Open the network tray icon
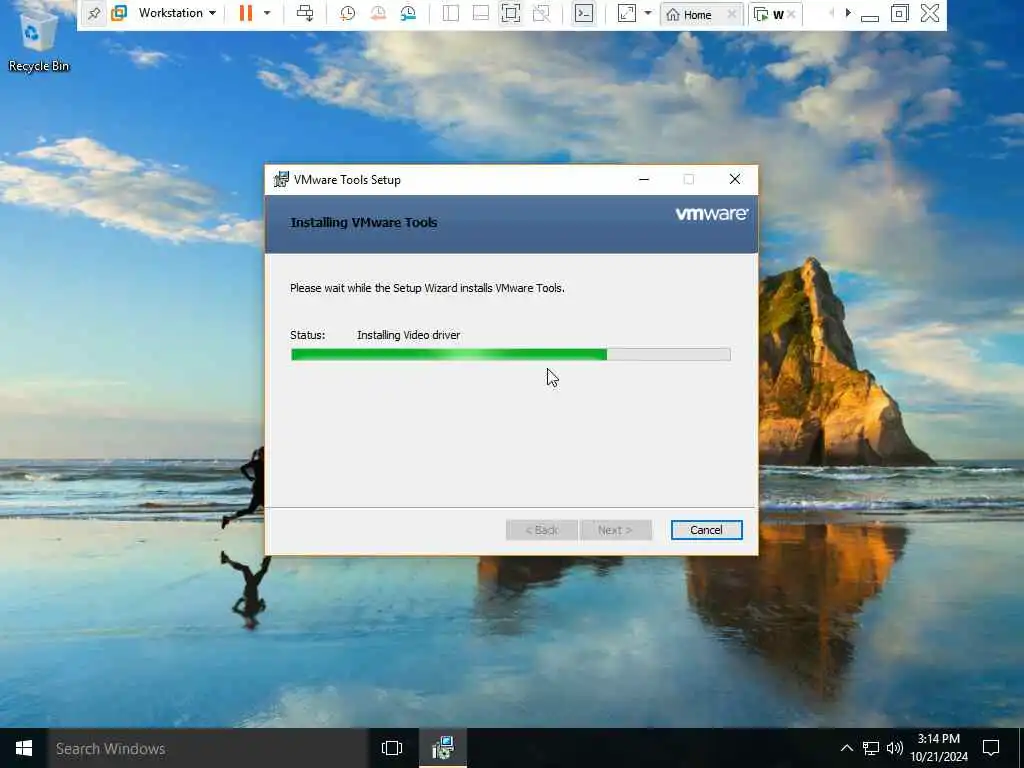1024x768 pixels. pos(871,748)
